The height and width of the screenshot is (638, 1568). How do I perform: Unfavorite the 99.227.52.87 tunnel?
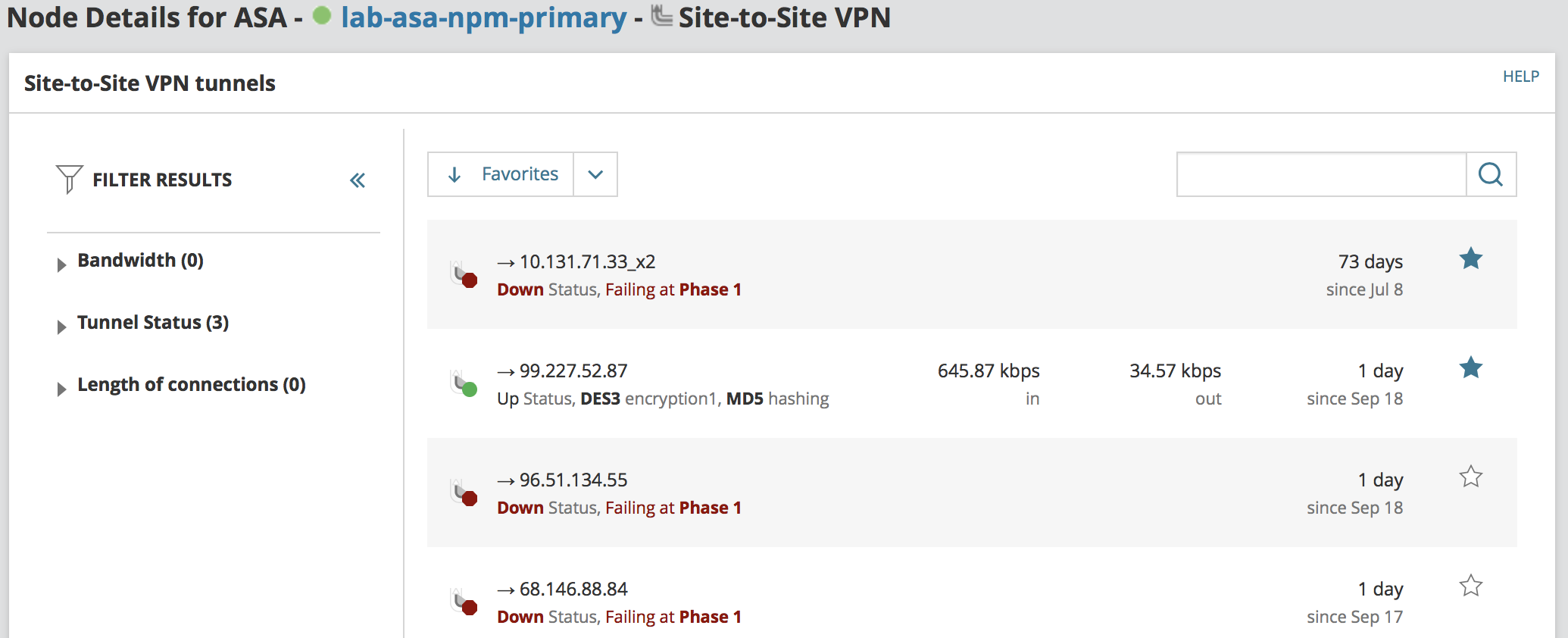pyautogui.click(x=1470, y=367)
